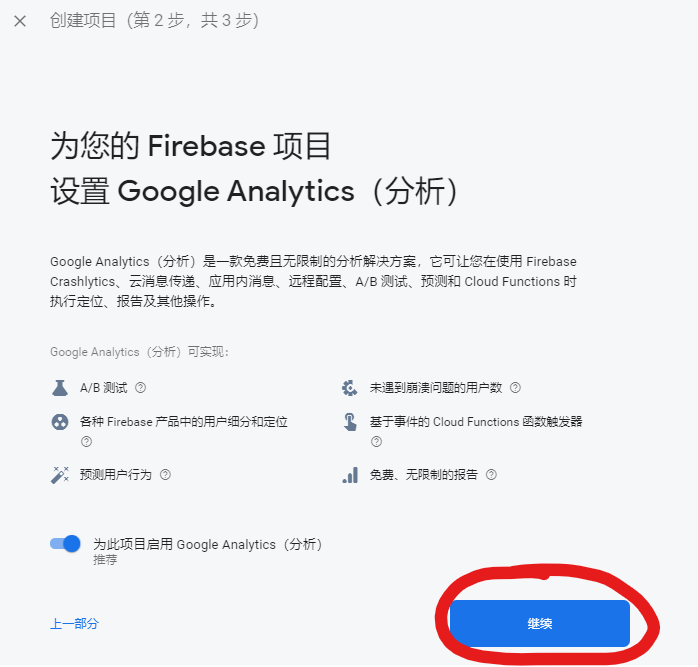Click help icon next to 免费、无限制的报告
Screen dimensions: 698x667
pos(492,475)
